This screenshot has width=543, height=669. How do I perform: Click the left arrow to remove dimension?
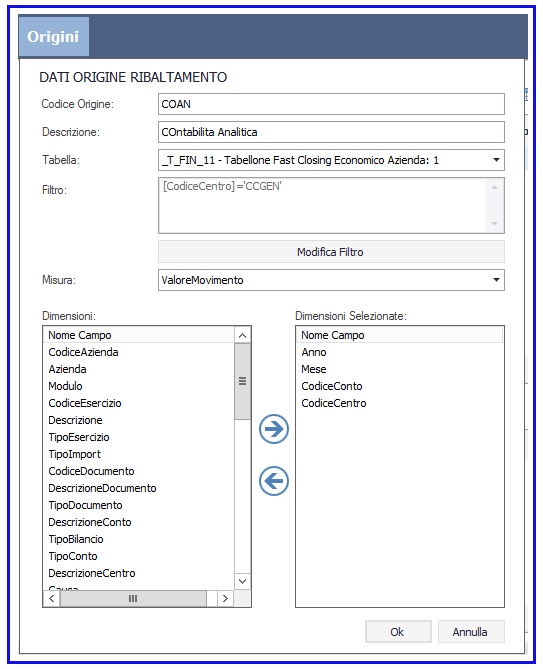point(274,481)
